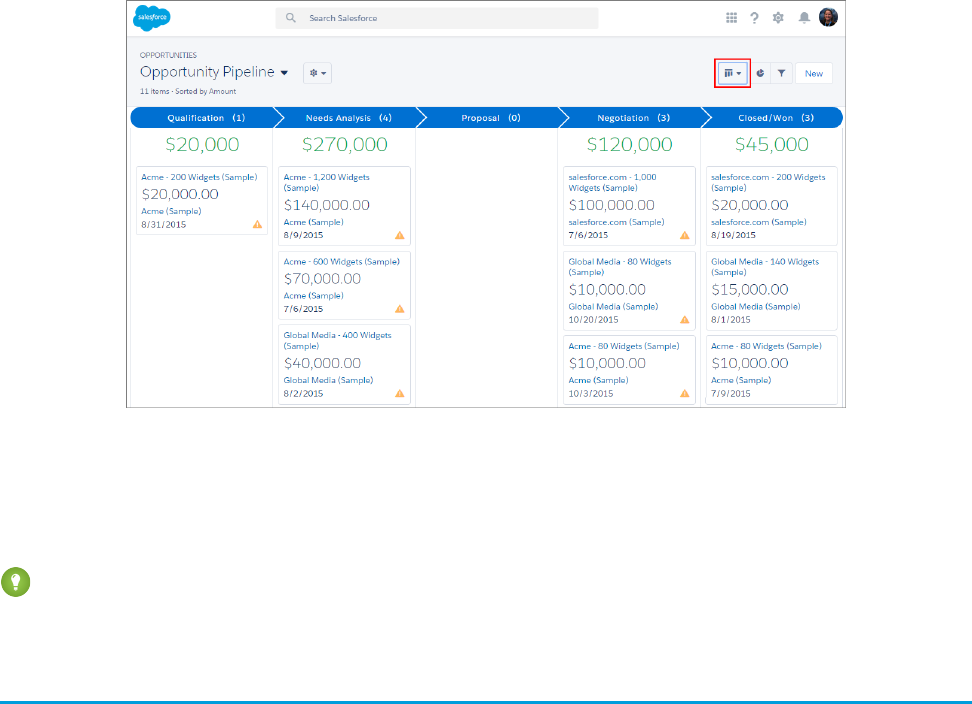This screenshot has height=704, width=972.
Task: Click the $70,000.00 amount
Action: pos(322,279)
